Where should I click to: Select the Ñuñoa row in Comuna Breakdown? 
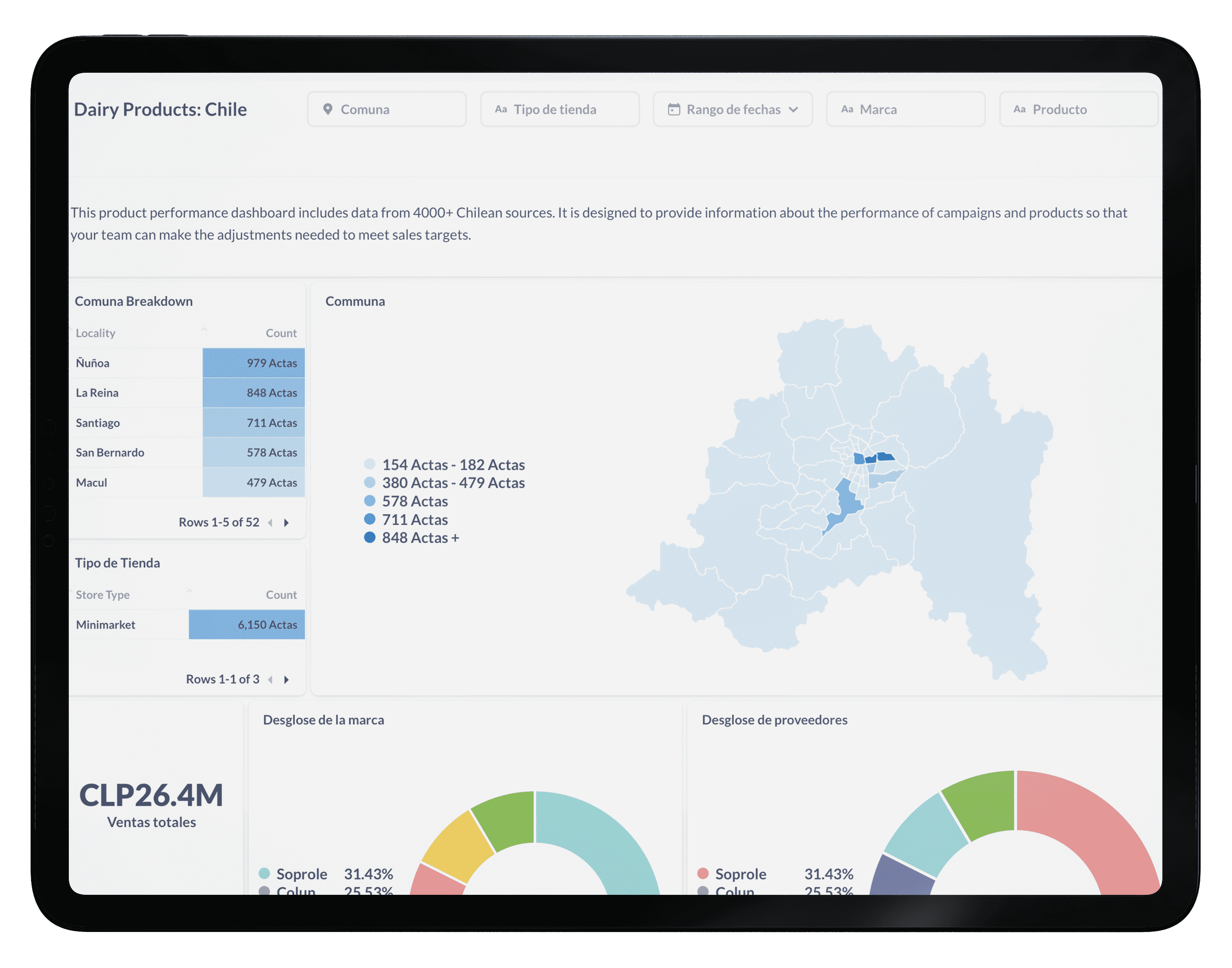coord(93,363)
